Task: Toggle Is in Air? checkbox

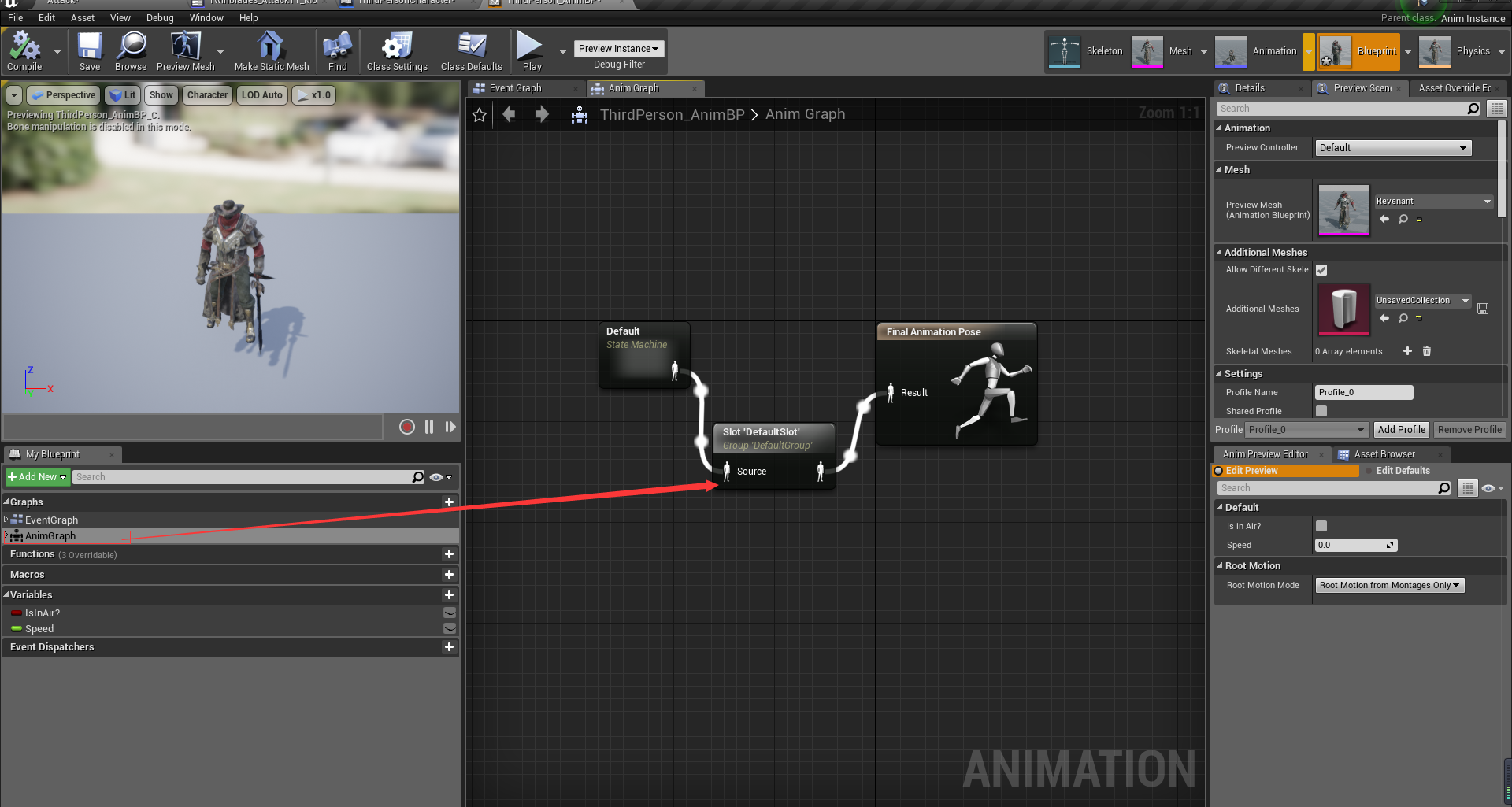Action: click(x=1321, y=526)
